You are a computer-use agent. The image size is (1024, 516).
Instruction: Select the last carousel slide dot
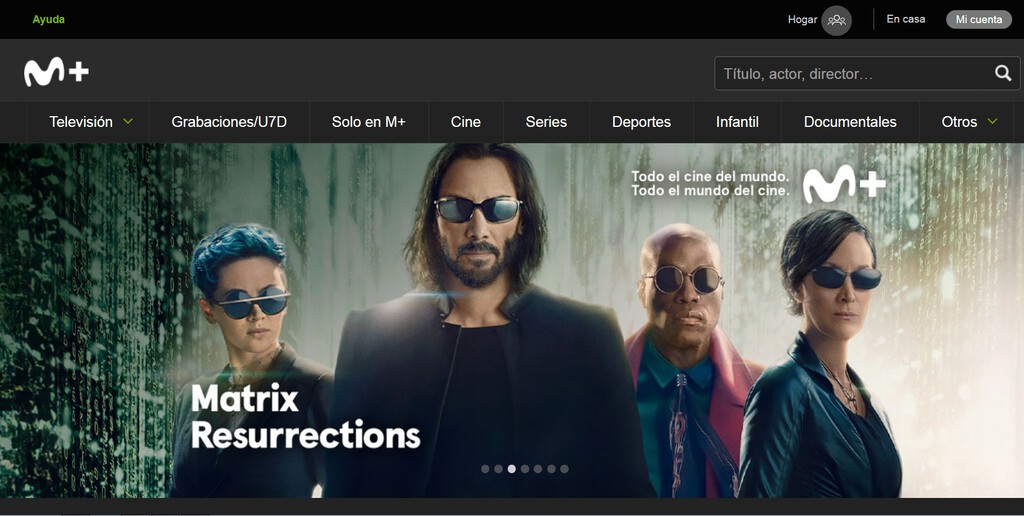(564, 469)
